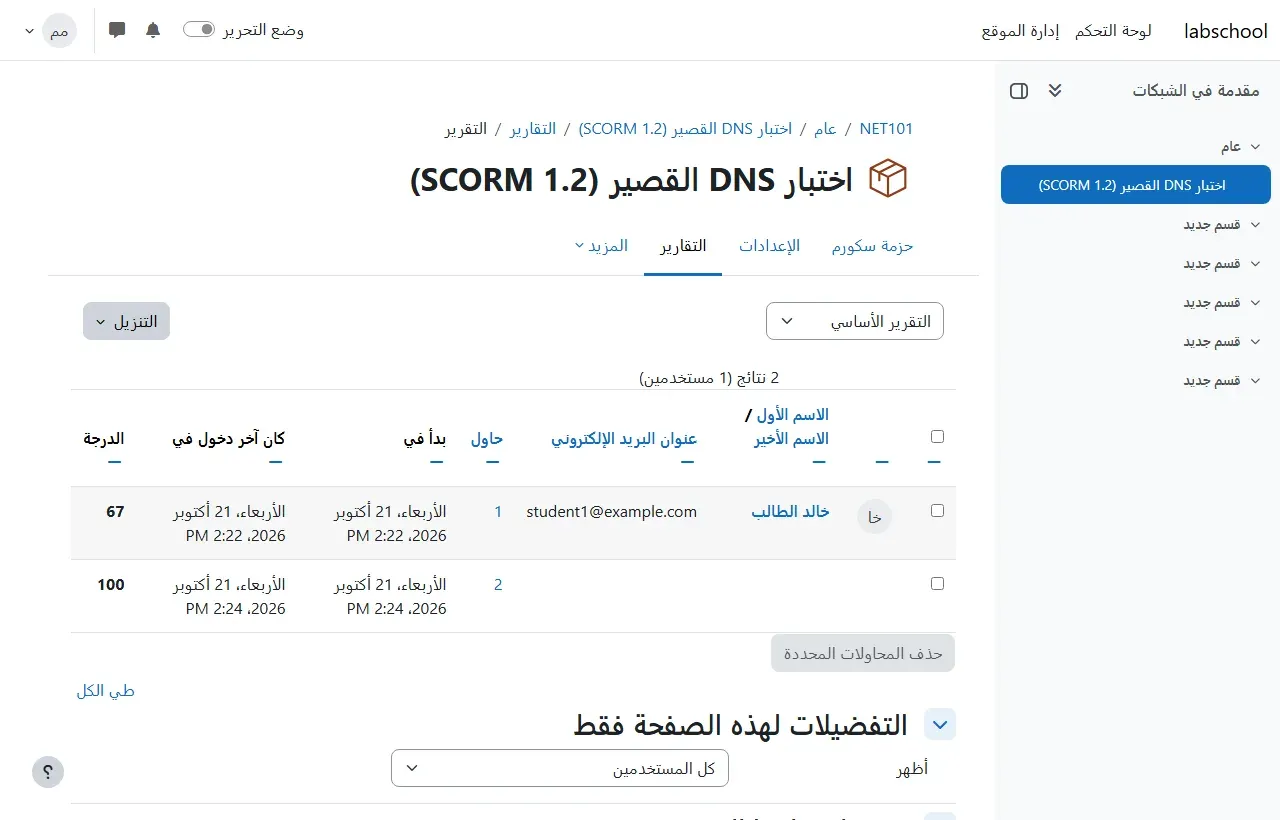Open the التنزيل download dropdown button
The width and height of the screenshot is (1280, 820).
126,321
